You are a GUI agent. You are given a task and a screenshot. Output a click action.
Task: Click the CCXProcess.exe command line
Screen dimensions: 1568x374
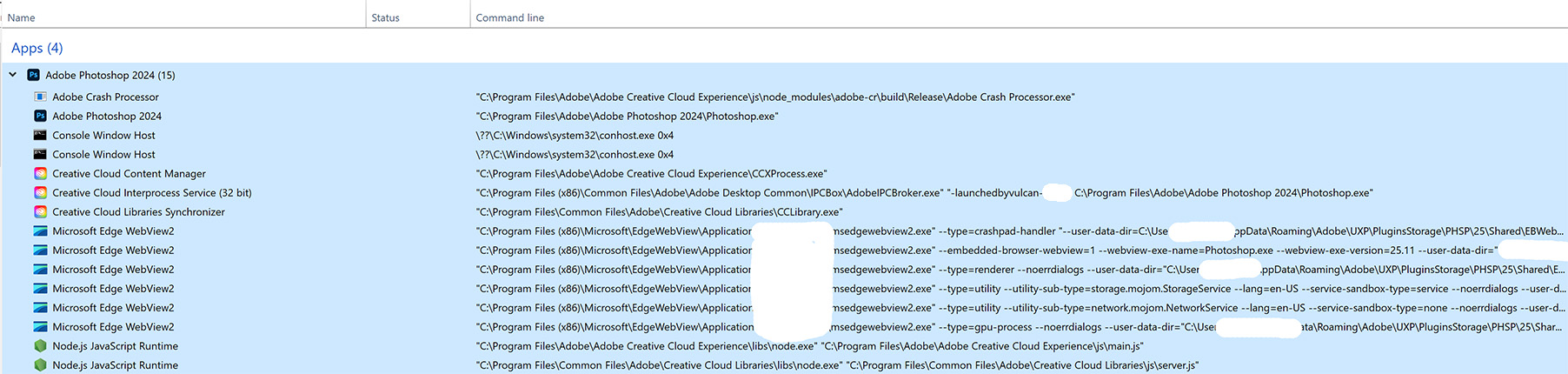[652, 173]
